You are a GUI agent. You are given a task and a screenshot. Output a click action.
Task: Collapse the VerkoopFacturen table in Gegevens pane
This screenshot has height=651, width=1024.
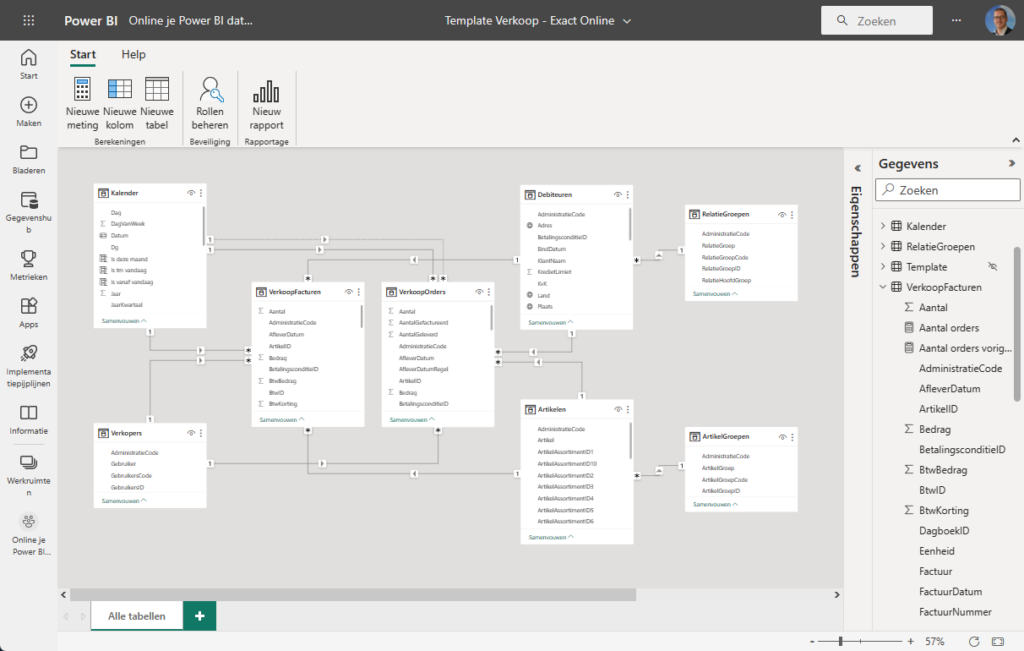click(882, 287)
